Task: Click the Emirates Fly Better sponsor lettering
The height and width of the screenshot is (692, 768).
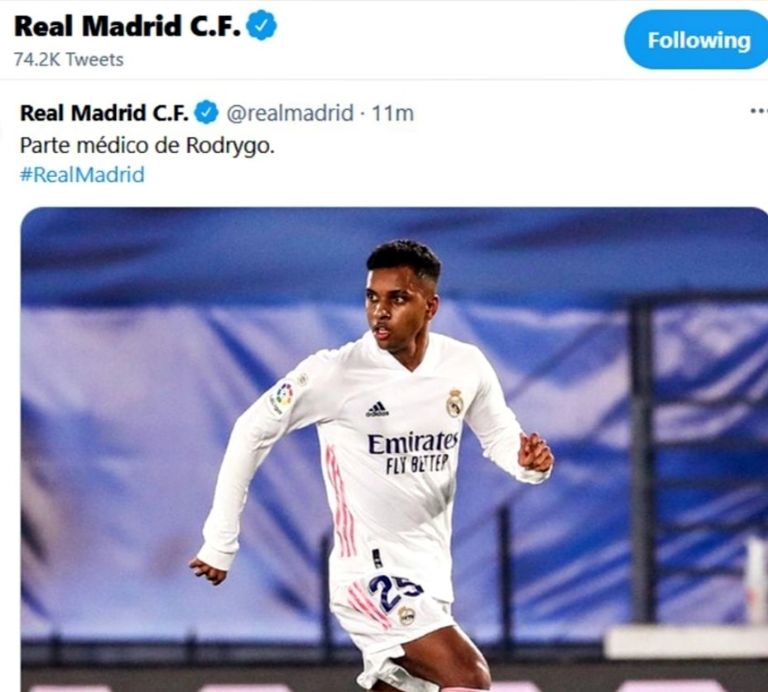Action: (x=413, y=453)
